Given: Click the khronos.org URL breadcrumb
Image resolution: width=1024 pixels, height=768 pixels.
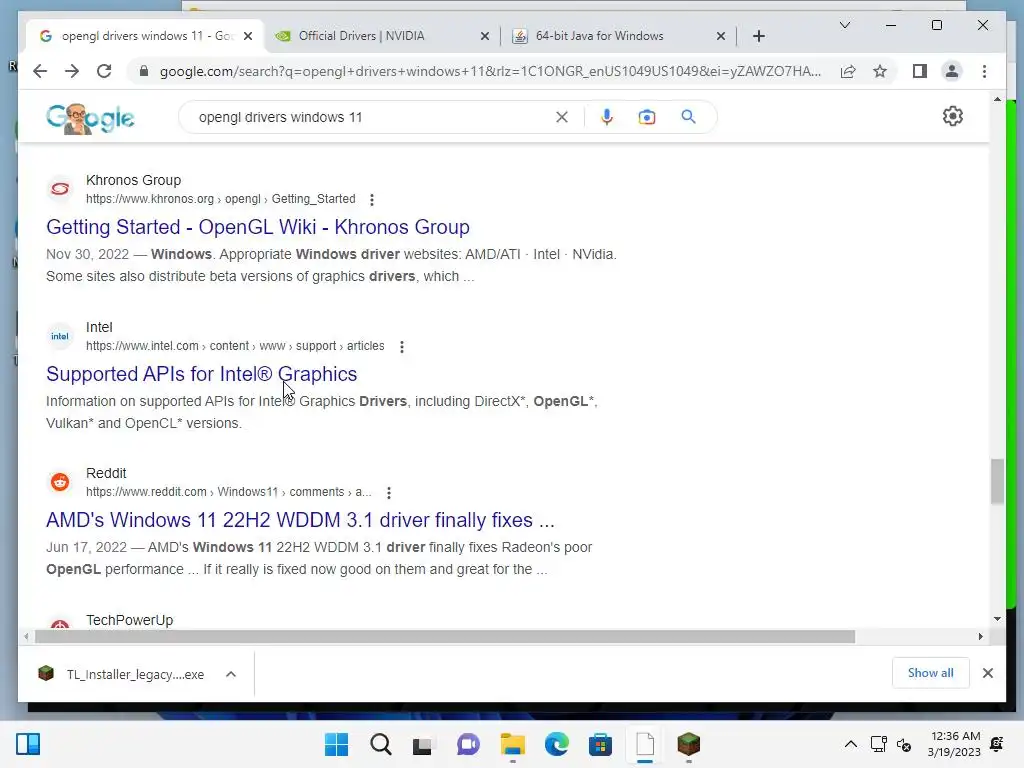Looking at the screenshot, I should tap(221, 199).
